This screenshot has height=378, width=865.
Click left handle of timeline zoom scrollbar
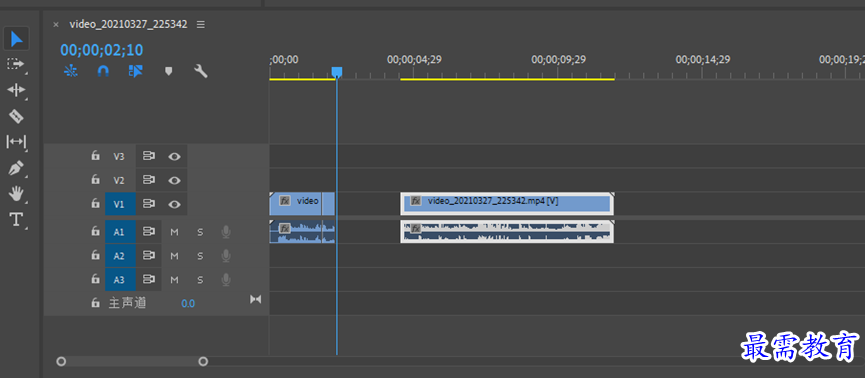pos(61,361)
